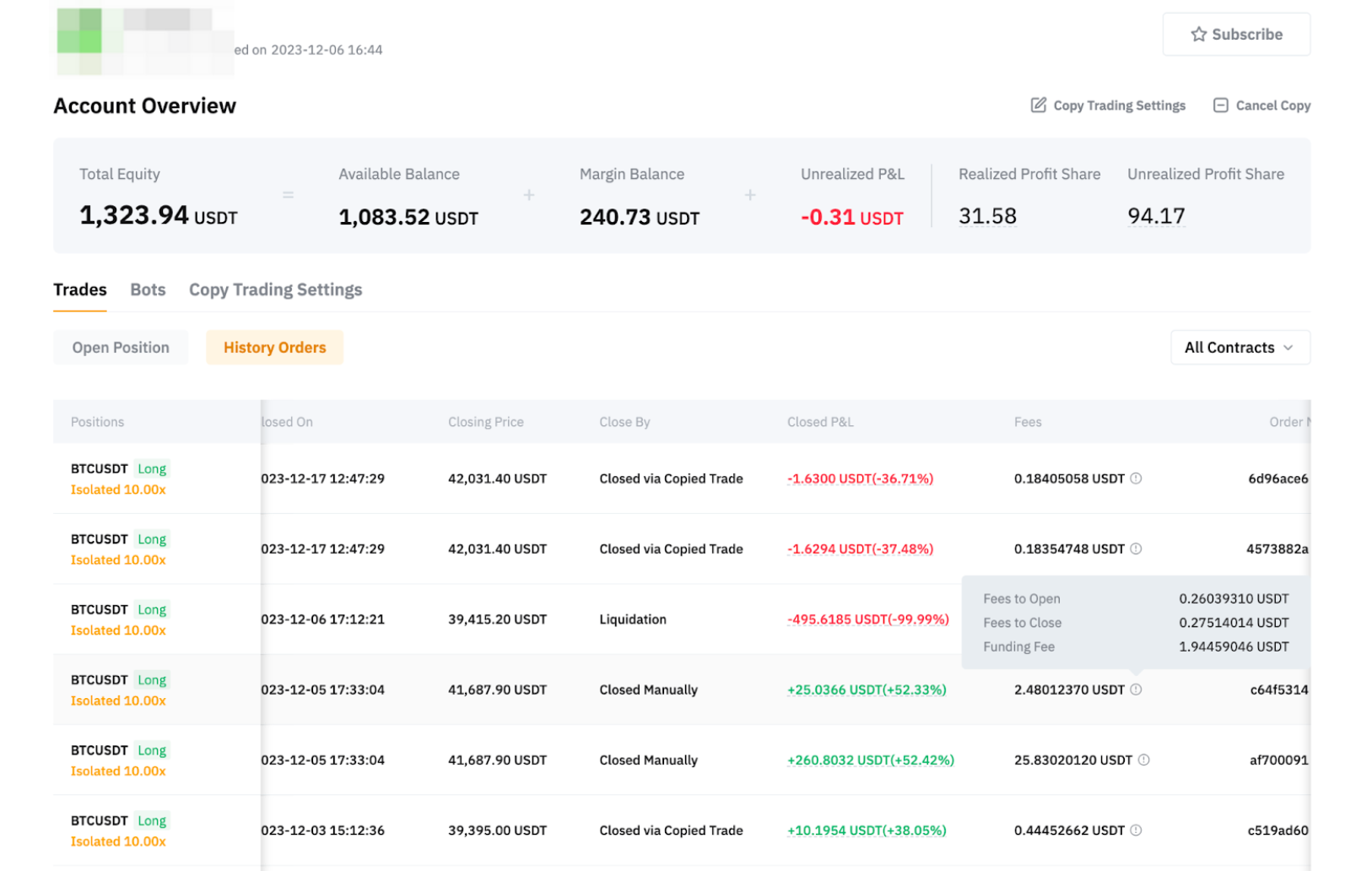
Task: Switch to the Bots tab
Action: pyautogui.click(x=148, y=289)
